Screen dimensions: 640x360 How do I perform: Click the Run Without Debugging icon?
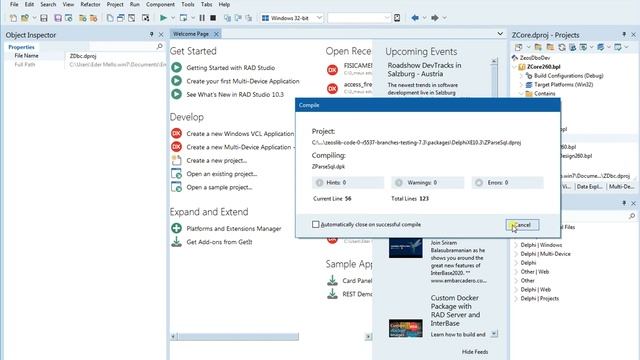183,18
